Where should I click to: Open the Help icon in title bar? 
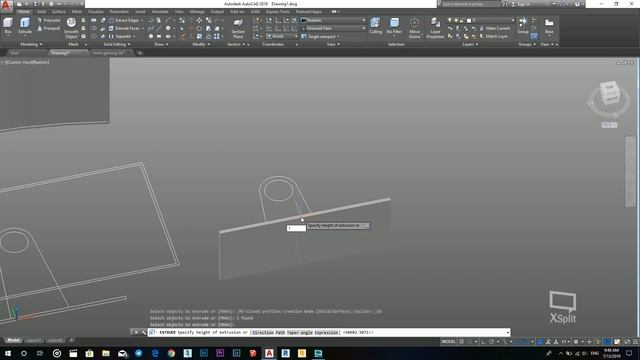(577, 4)
